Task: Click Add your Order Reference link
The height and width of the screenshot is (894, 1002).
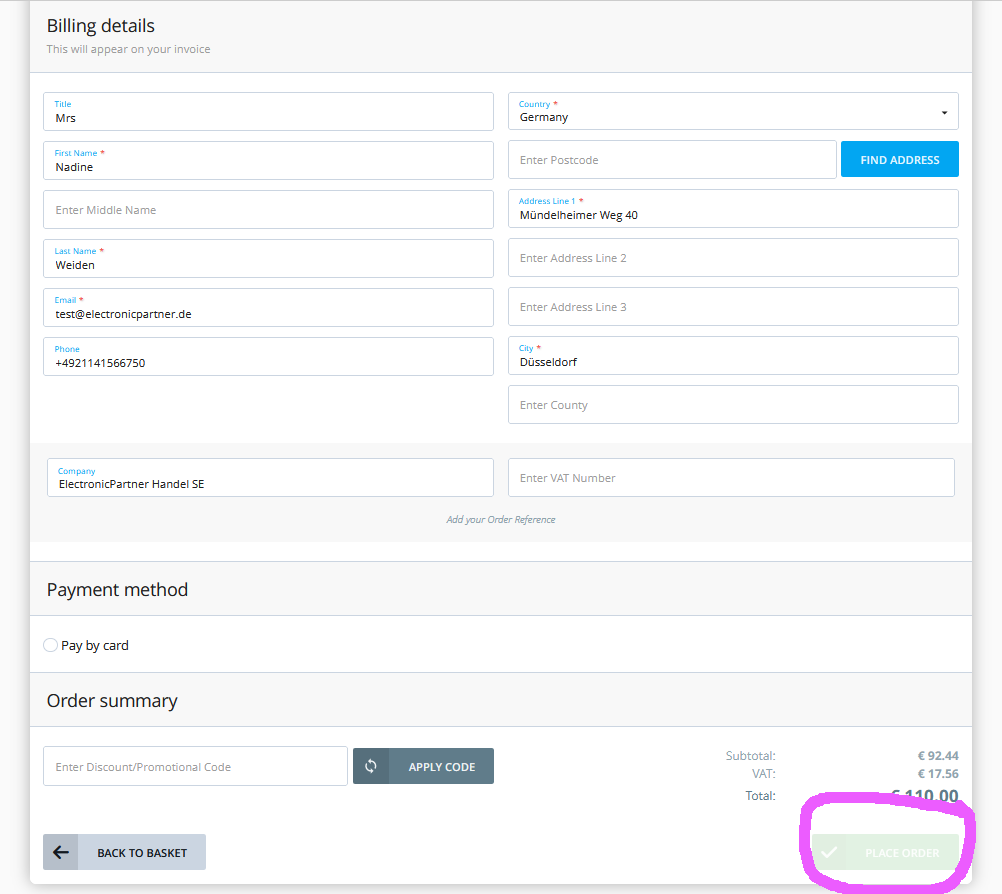Action: click(500, 520)
